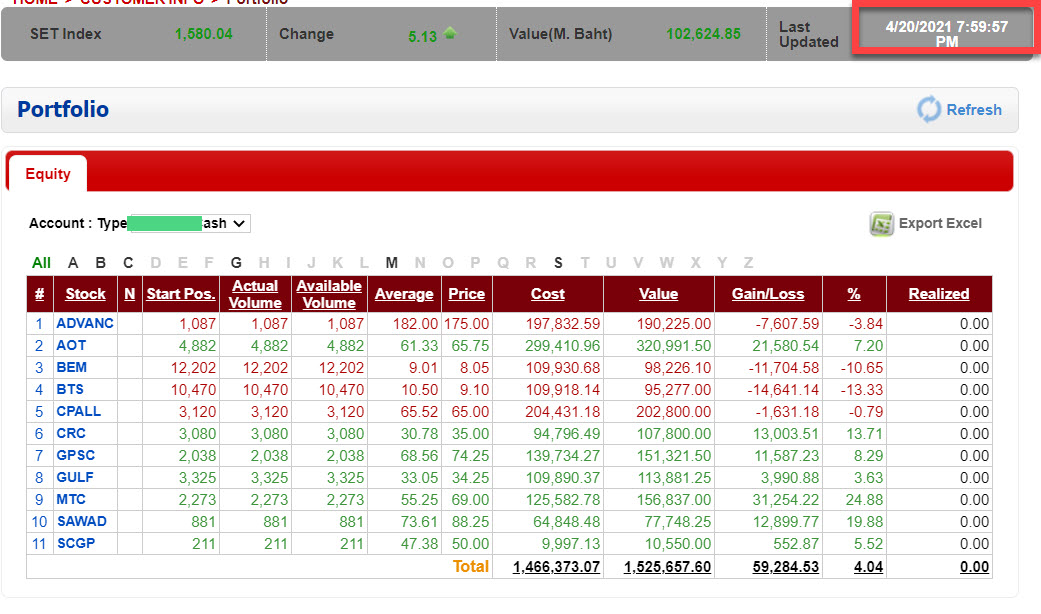Viewport: 1041px width, 614px height.
Task: Open the SCGP stock link
Action: pyautogui.click(x=76, y=543)
